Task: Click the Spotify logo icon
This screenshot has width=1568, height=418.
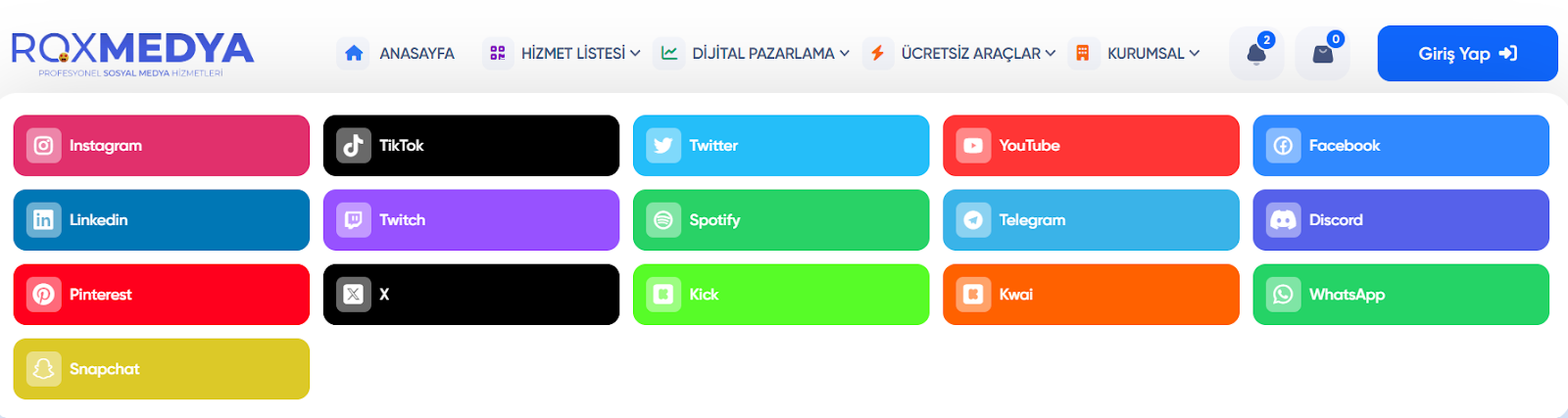Action: coord(663,220)
